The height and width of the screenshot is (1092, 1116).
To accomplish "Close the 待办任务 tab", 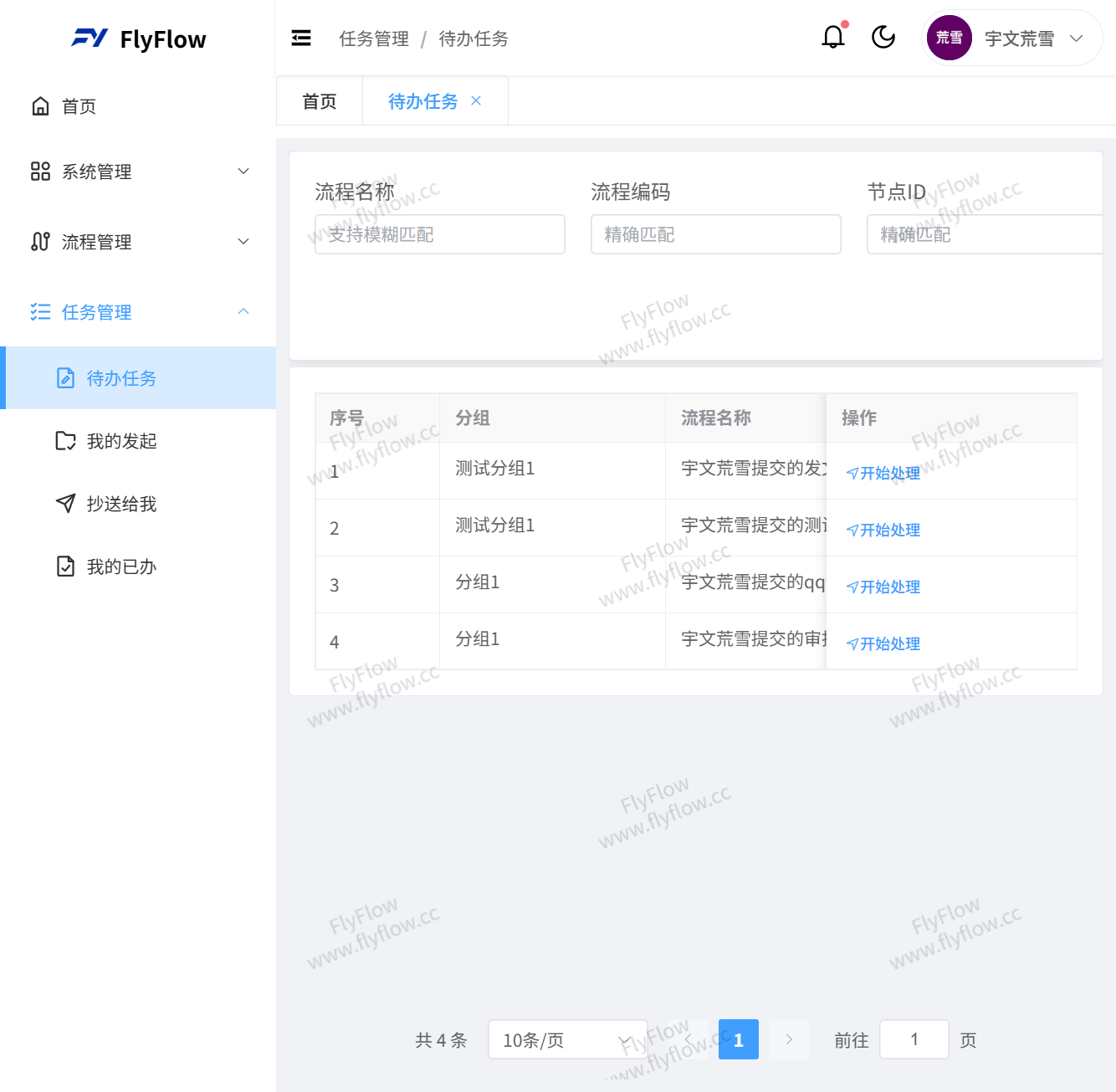I will click(x=476, y=100).
